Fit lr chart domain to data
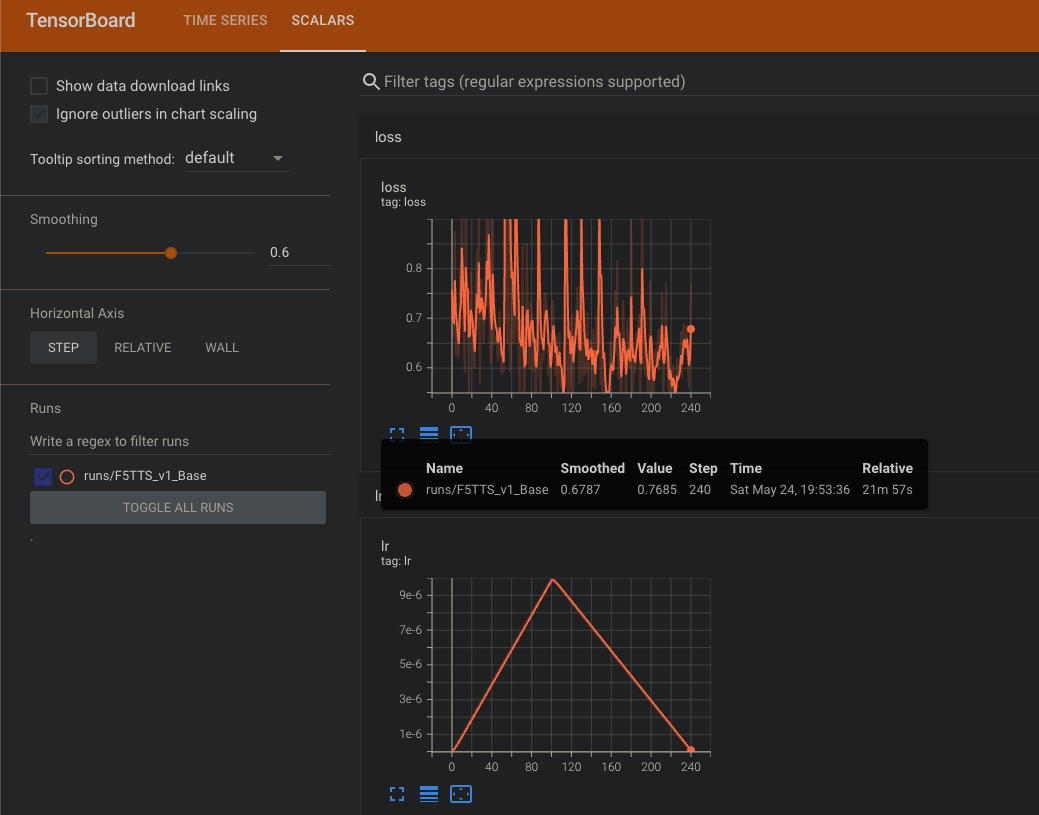The image size is (1039, 815). pyautogui.click(x=461, y=794)
